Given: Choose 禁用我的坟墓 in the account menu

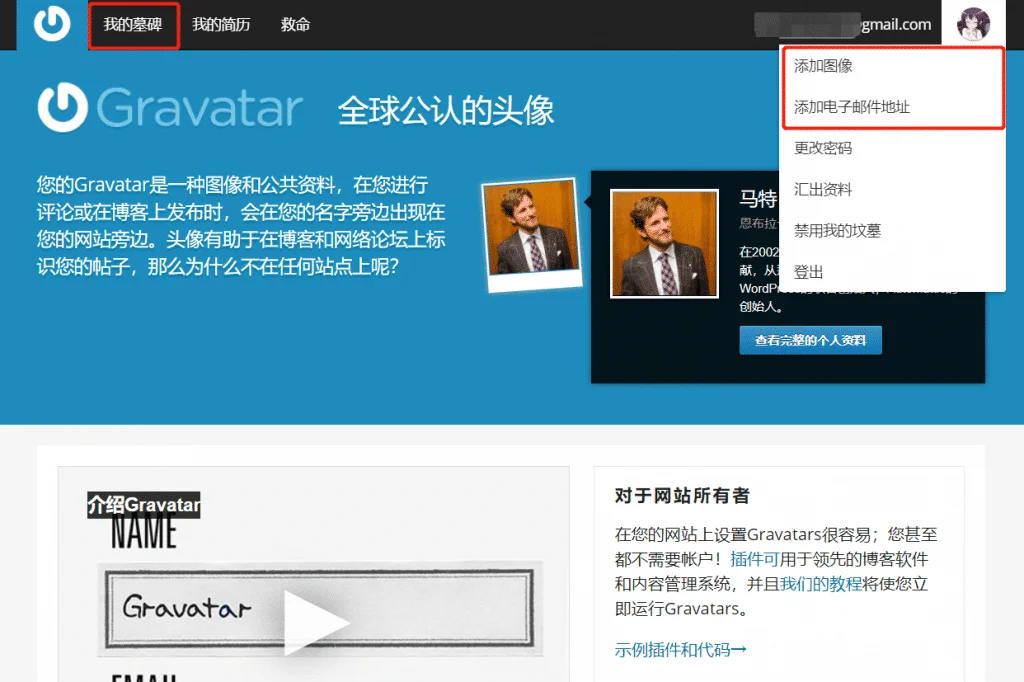Looking at the screenshot, I should (837, 231).
